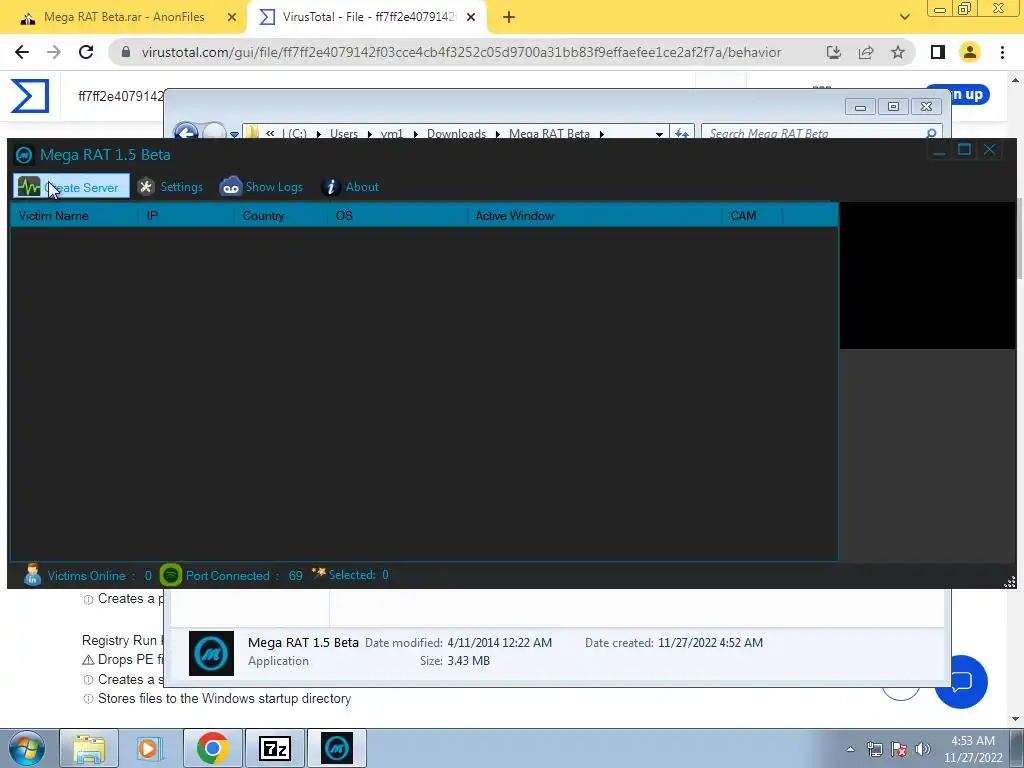Click the VirusTotal logo
1024x768 pixels.
30,96
